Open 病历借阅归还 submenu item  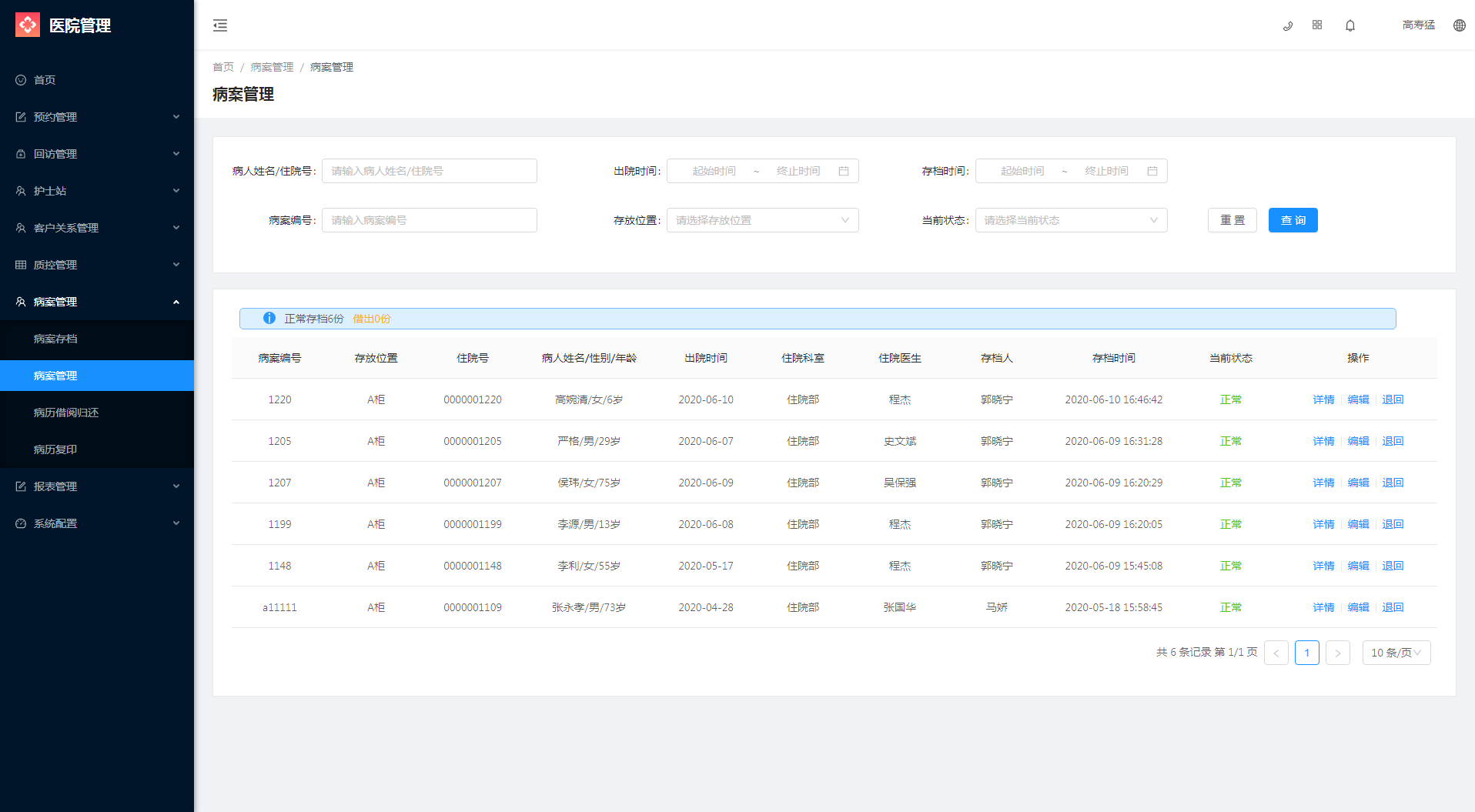pyautogui.click(x=97, y=413)
